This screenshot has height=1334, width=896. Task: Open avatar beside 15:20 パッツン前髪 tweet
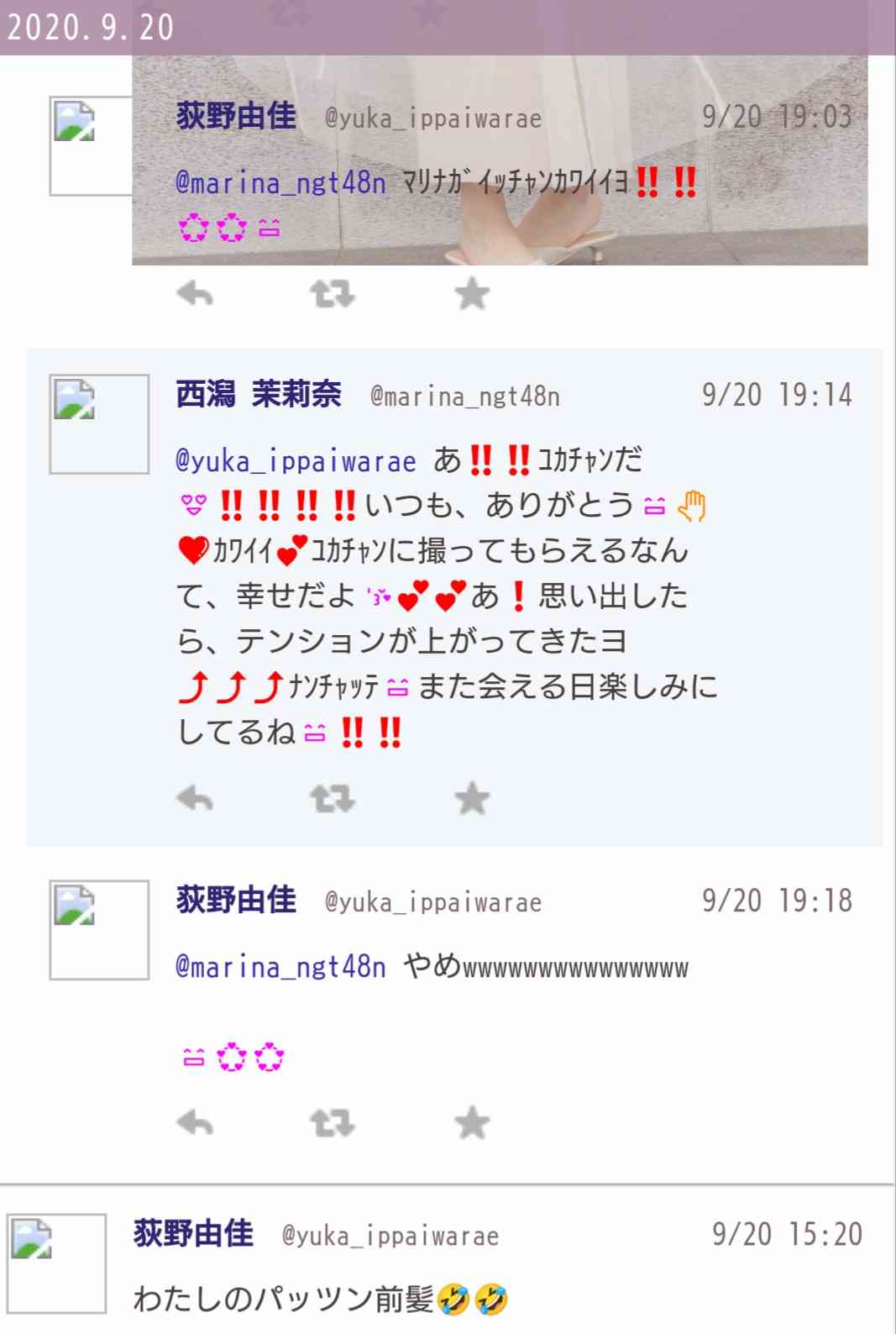(x=56, y=1263)
